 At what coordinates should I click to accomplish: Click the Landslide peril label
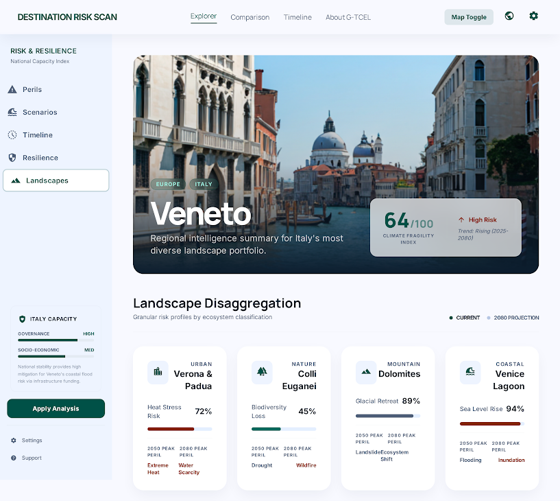[368, 452]
